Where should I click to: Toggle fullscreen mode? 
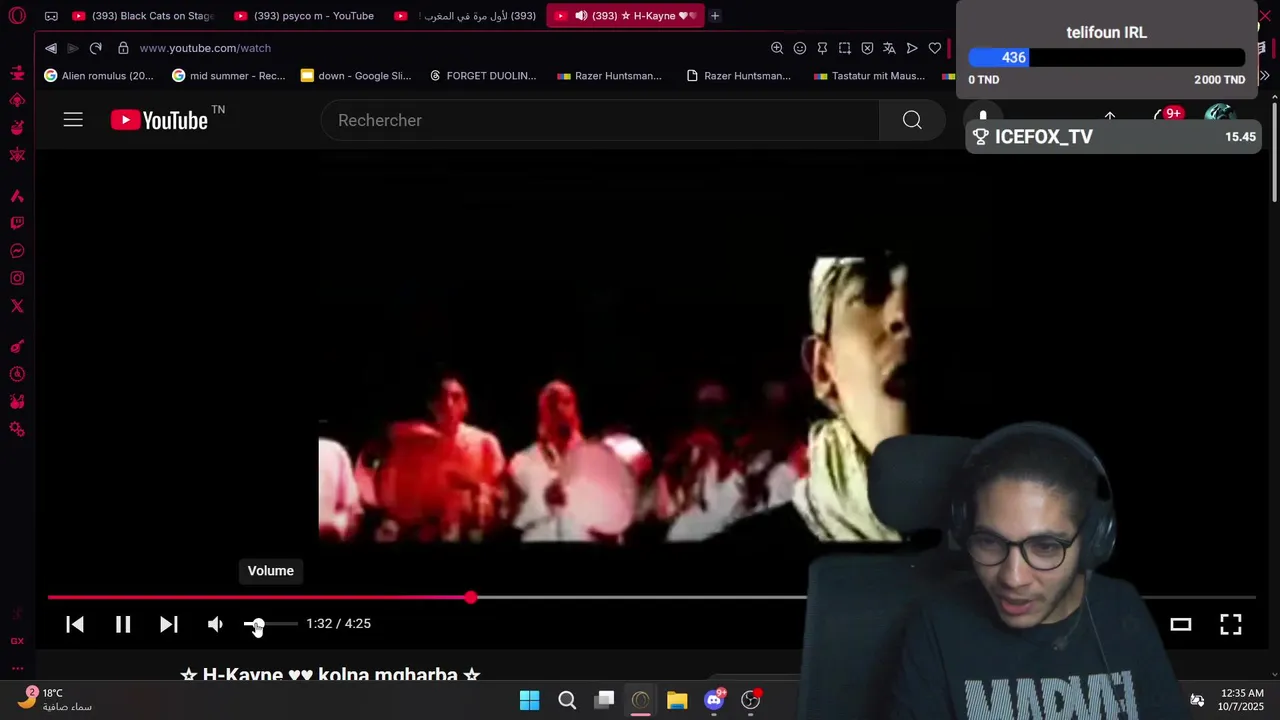tap(1231, 624)
